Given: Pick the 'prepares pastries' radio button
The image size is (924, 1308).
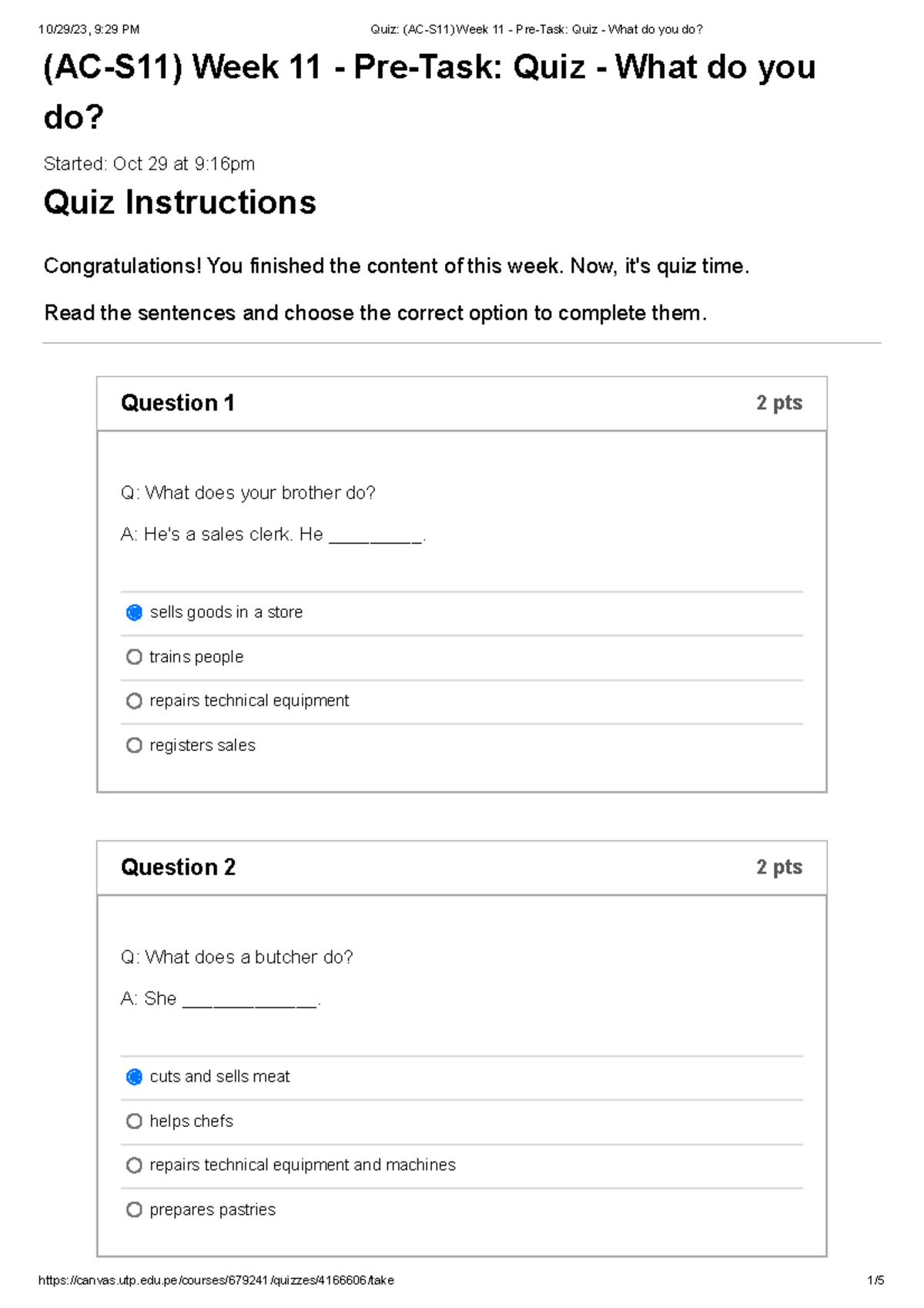Looking at the screenshot, I should click(134, 1210).
